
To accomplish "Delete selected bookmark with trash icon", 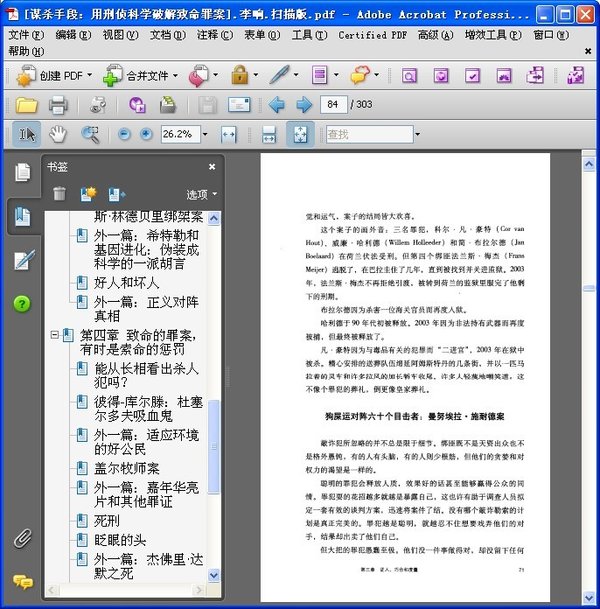I will pos(59,193).
